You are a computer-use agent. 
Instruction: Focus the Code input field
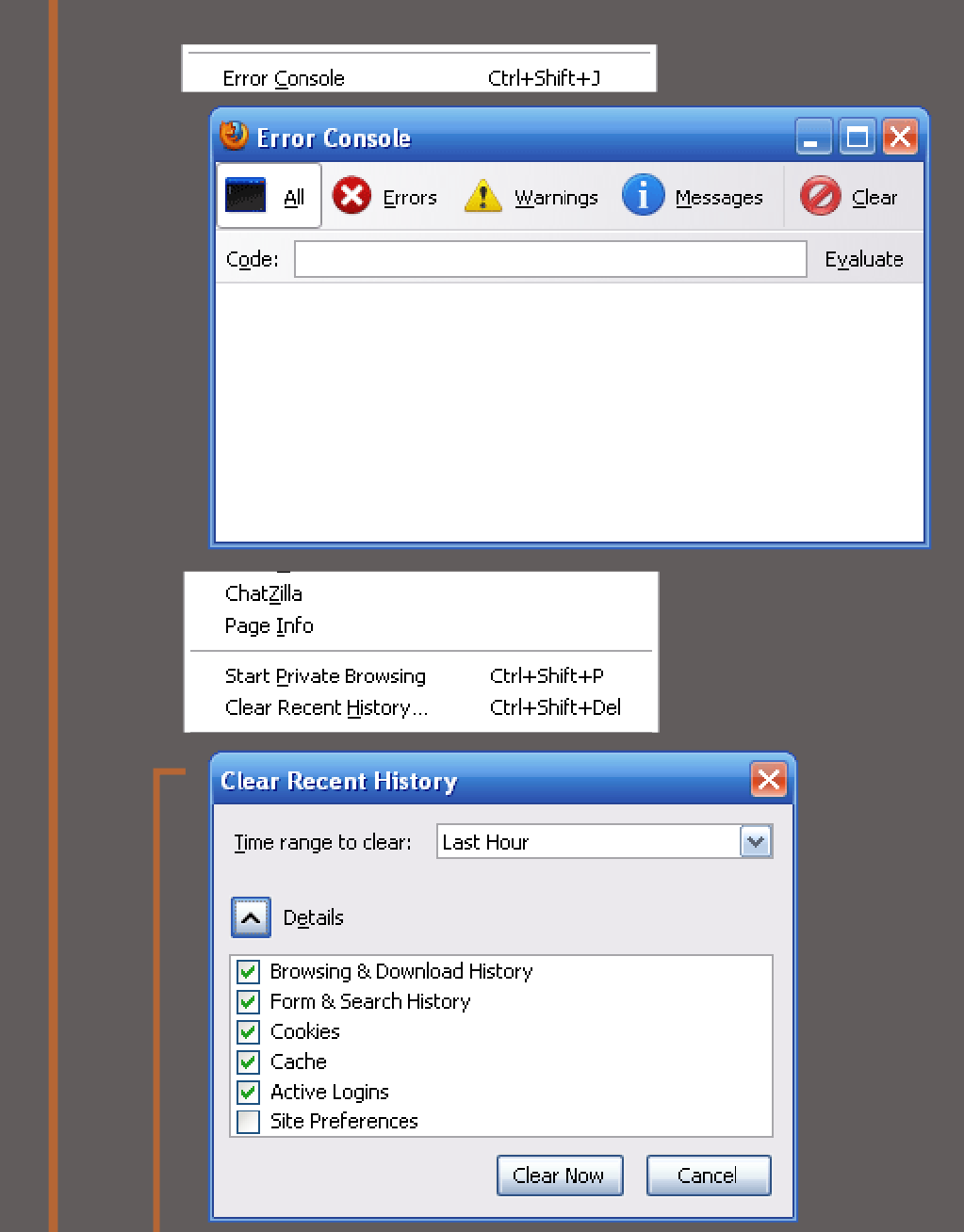[550, 259]
